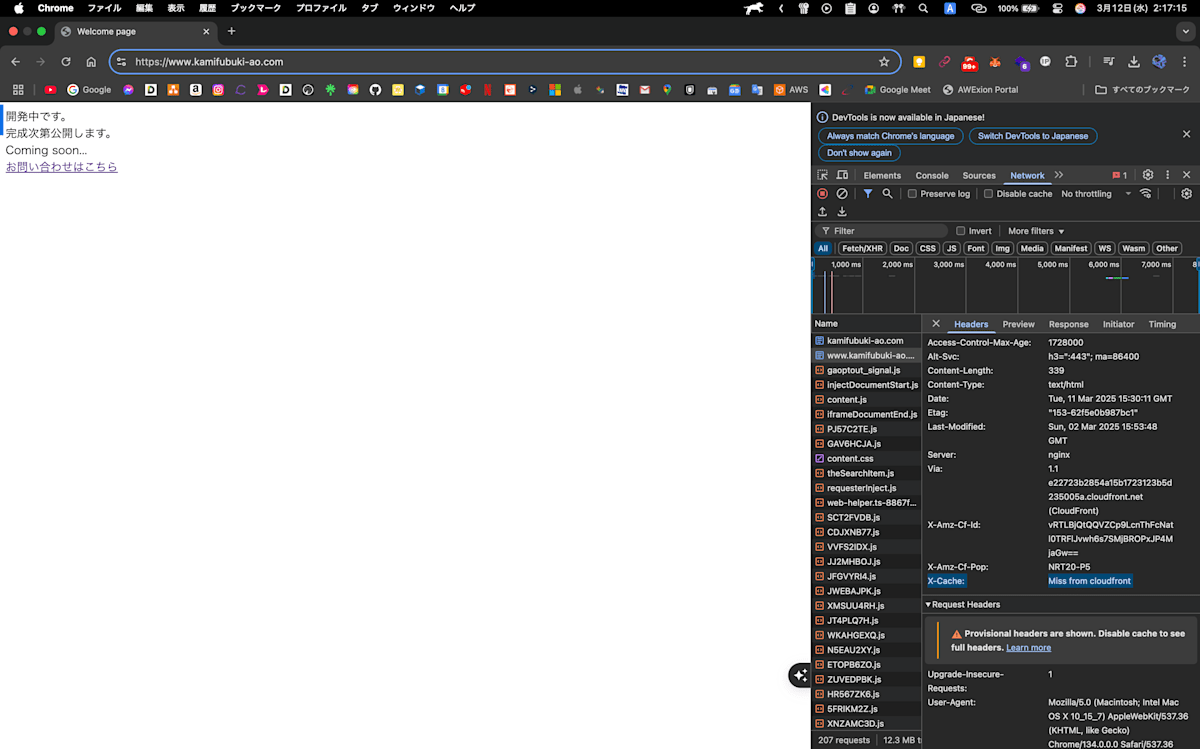Open the すべてのブックマーク folder
The height and width of the screenshot is (749, 1200).
1142,90
